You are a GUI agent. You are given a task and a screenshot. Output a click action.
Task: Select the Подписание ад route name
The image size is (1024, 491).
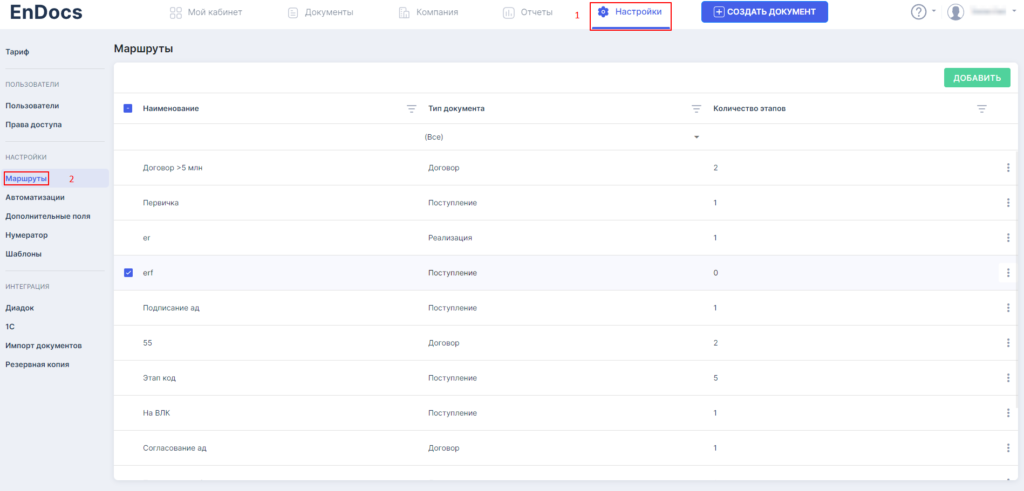pyautogui.click(x=170, y=308)
